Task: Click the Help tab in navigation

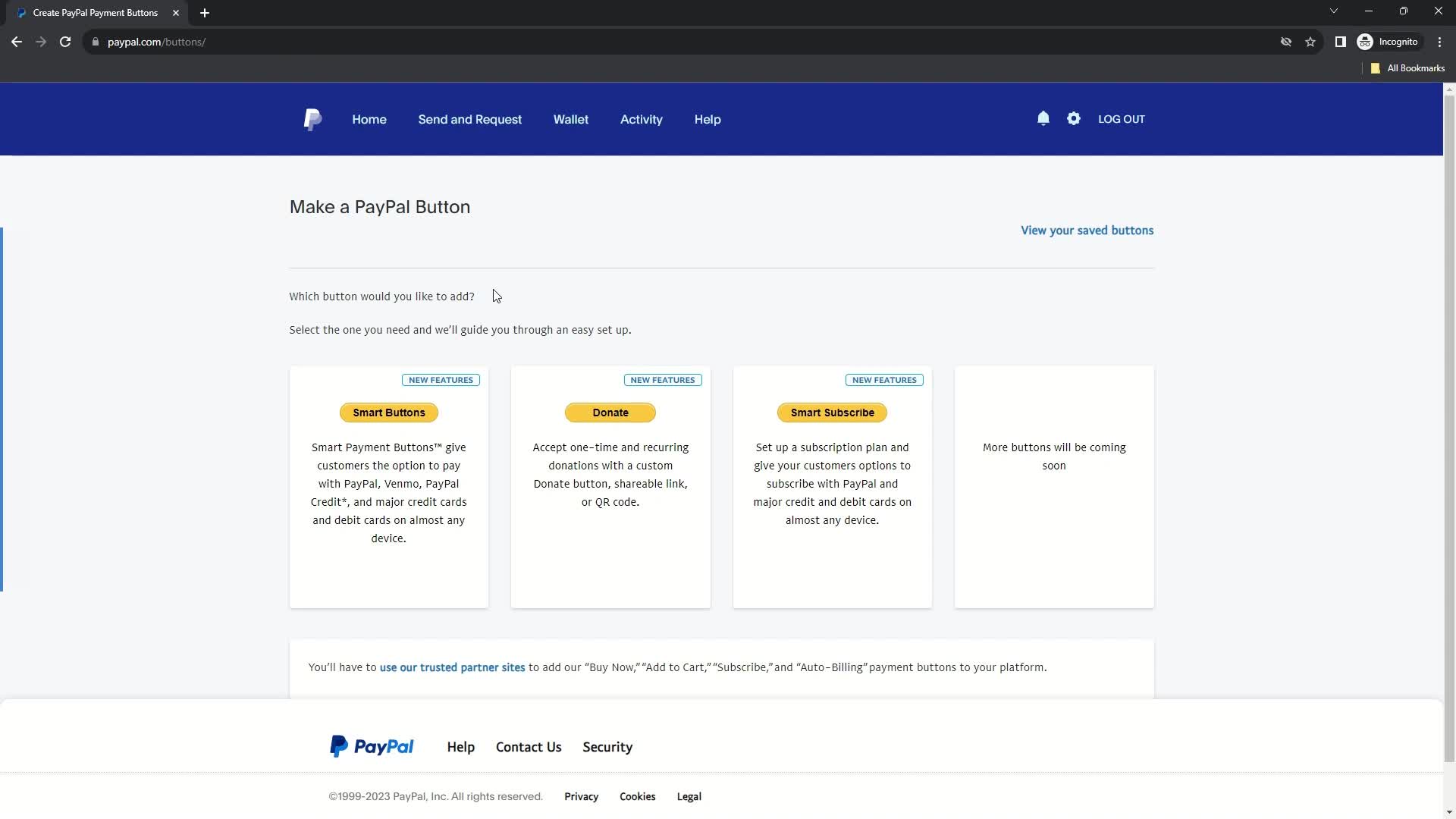Action: pyautogui.click(x=708, y=119)
